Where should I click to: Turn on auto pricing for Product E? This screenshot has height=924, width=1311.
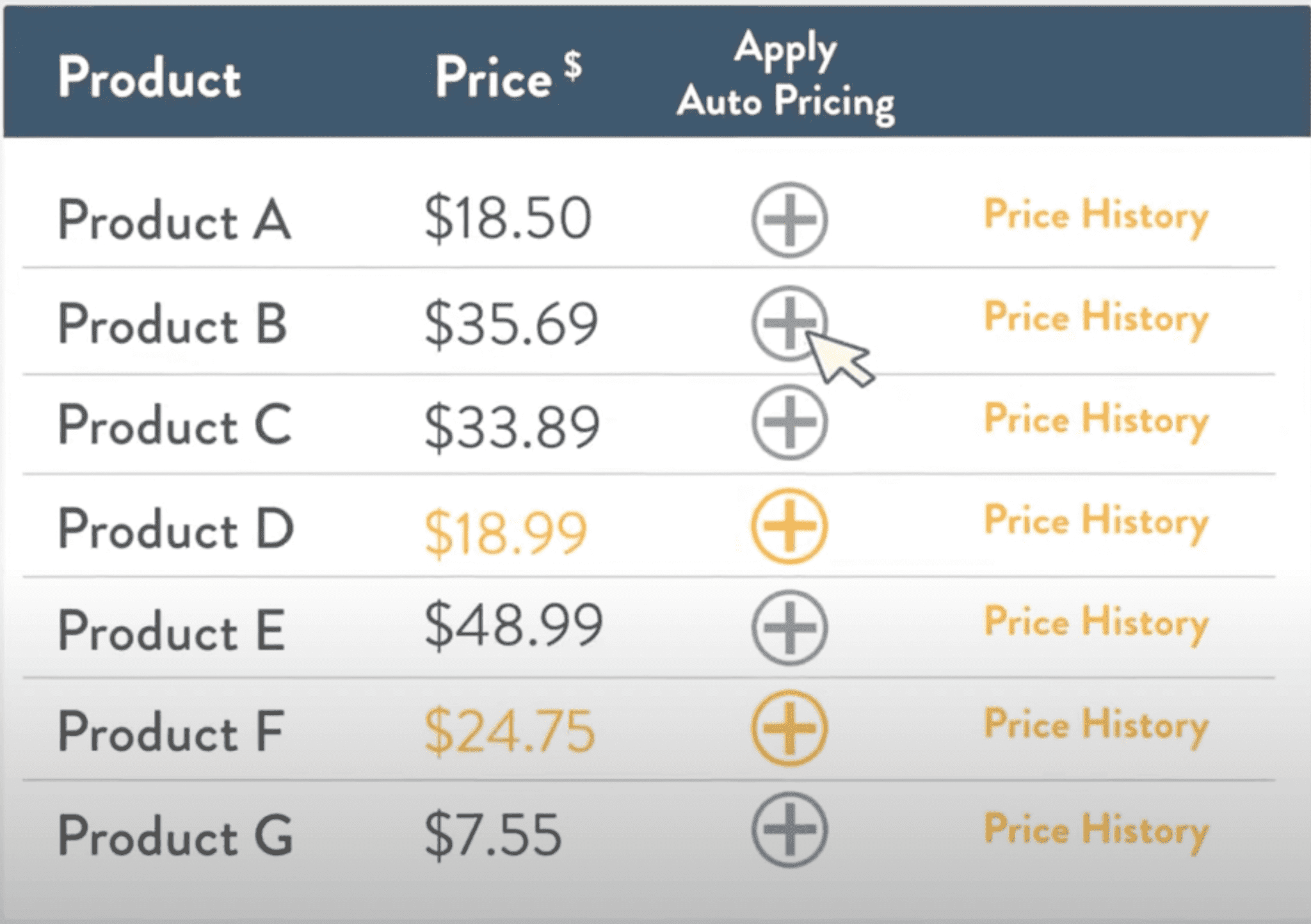pyautogui.click(x=789, y=628)
